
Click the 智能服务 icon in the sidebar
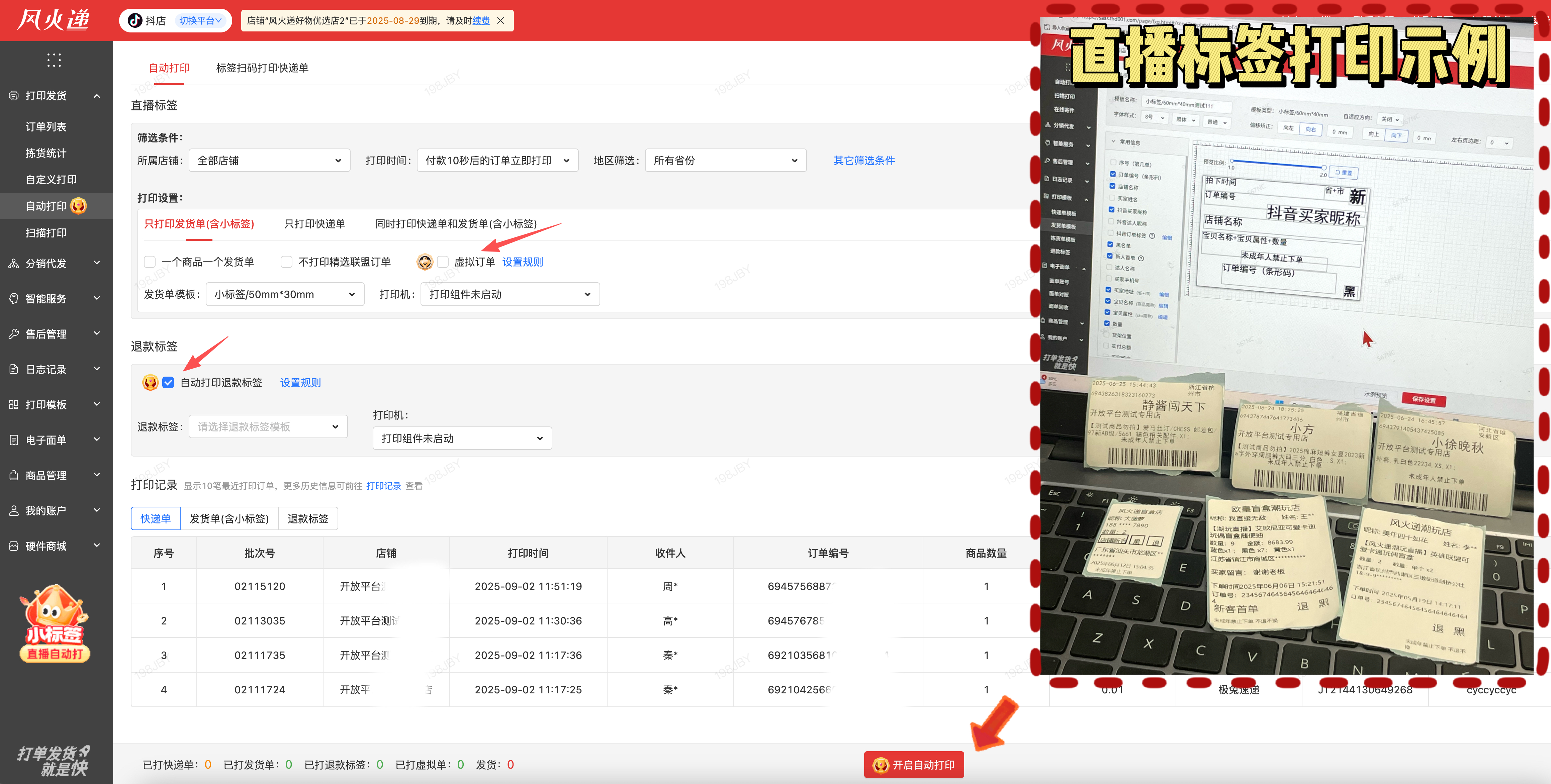13,299
